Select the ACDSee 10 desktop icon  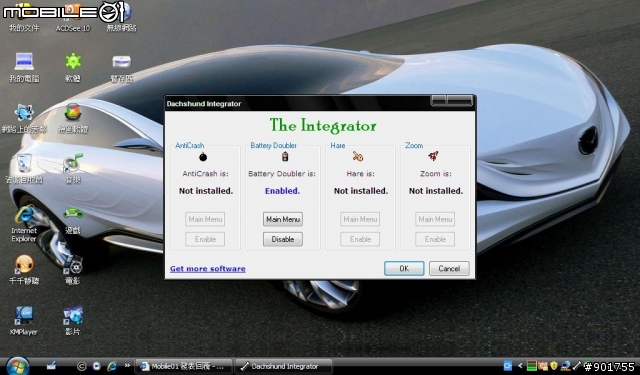(x=73, y=17)
